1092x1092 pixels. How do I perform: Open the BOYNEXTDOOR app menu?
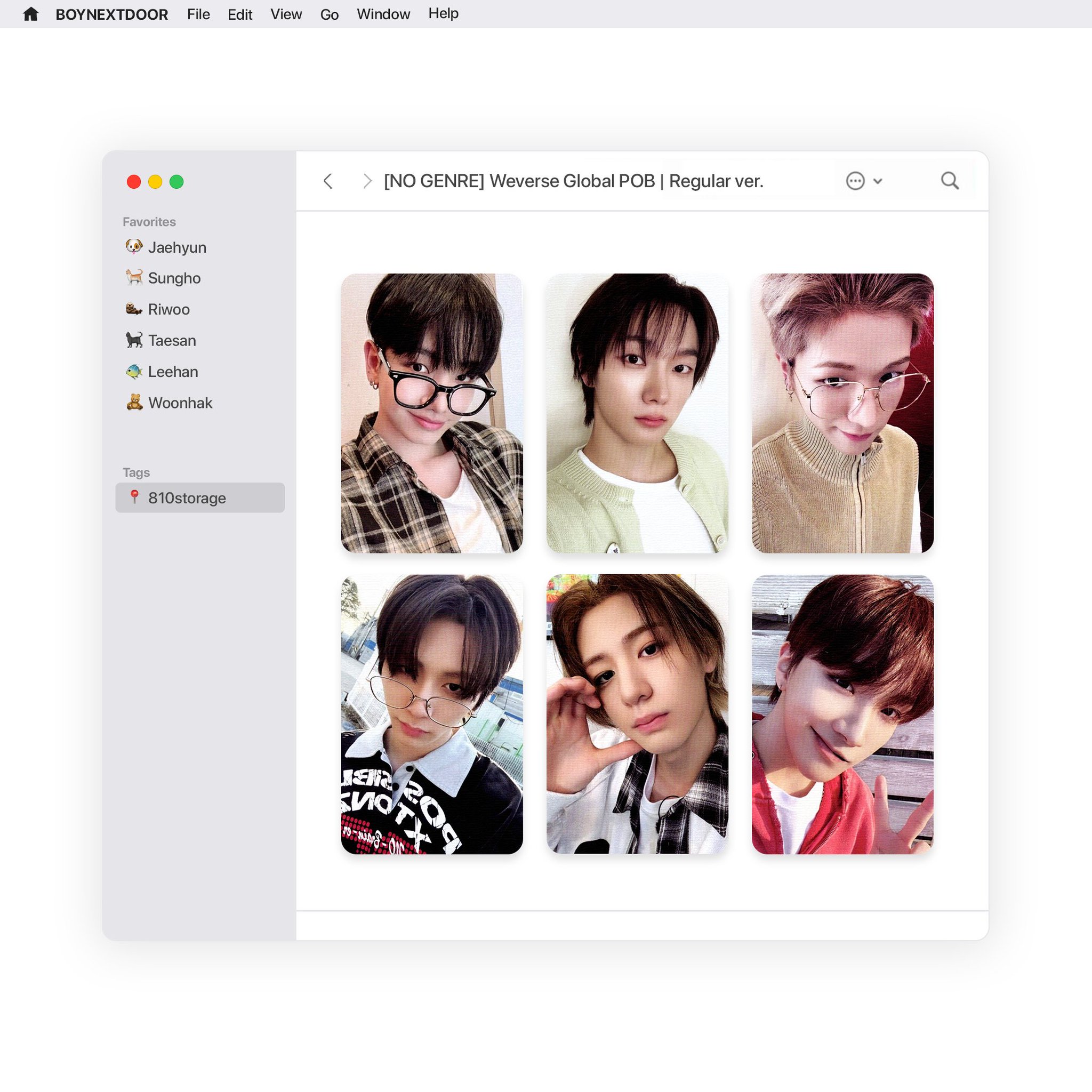tap(111, 14)
